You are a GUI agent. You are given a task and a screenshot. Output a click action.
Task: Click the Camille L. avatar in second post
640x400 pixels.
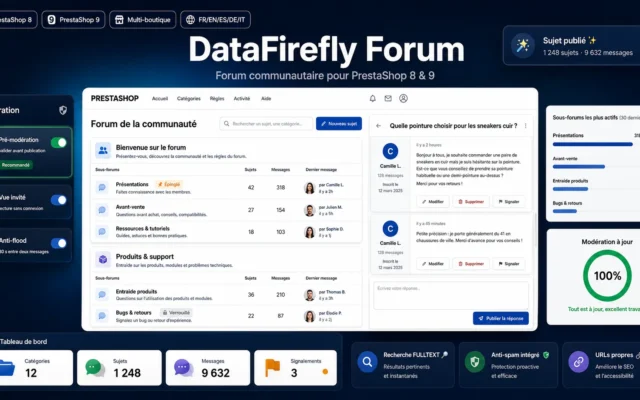390,229
